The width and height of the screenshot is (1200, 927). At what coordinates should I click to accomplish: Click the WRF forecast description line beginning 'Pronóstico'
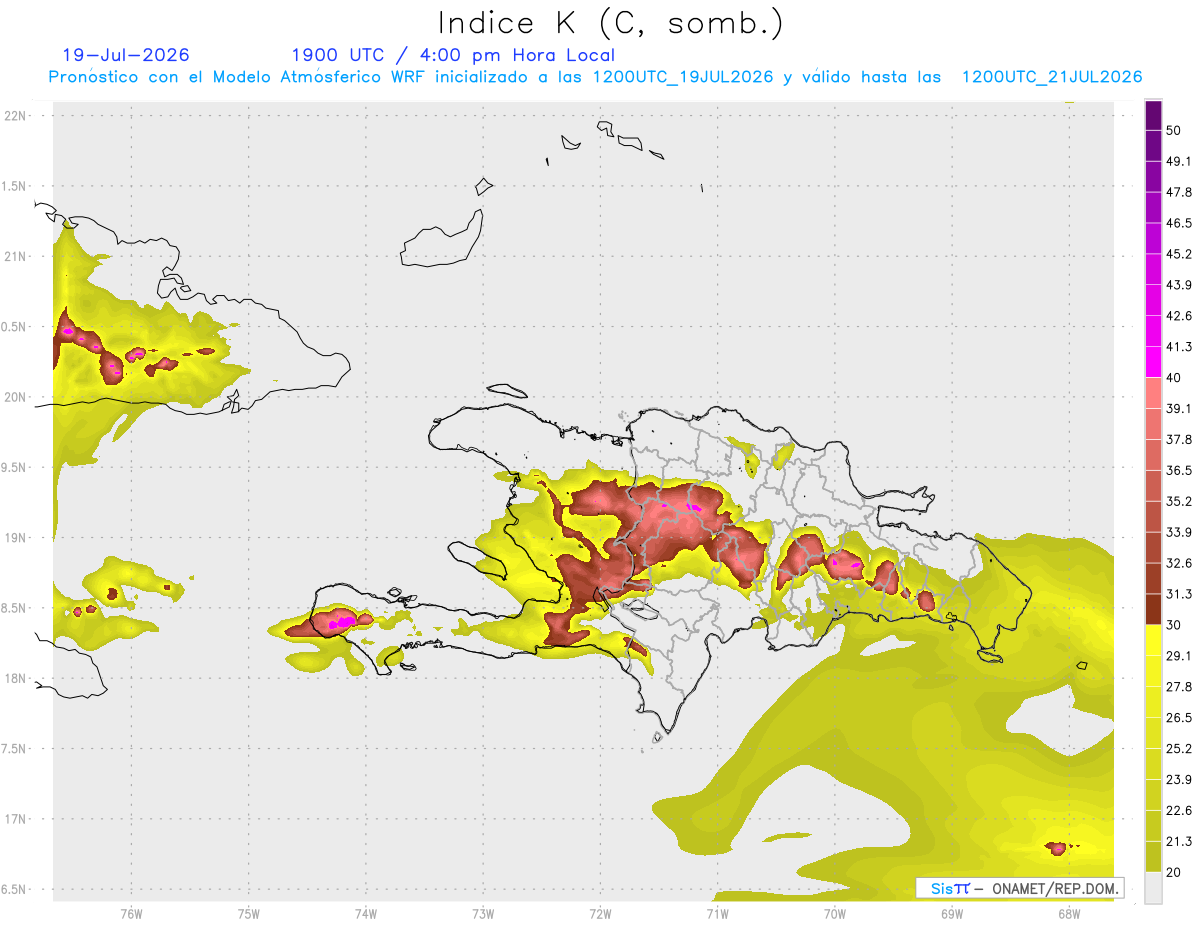[x=595, y=77]
